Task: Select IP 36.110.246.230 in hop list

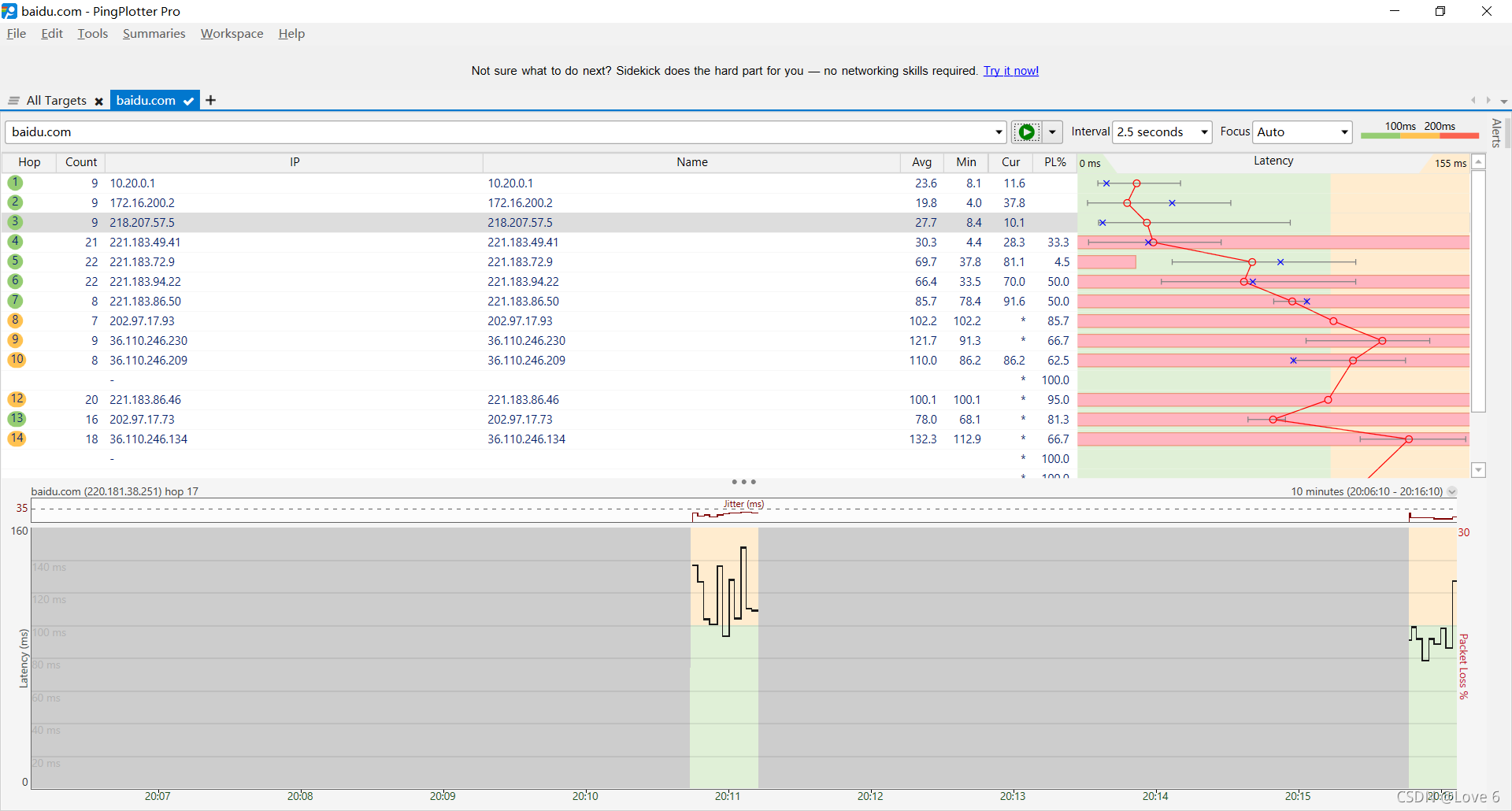Action: (148, 341)
